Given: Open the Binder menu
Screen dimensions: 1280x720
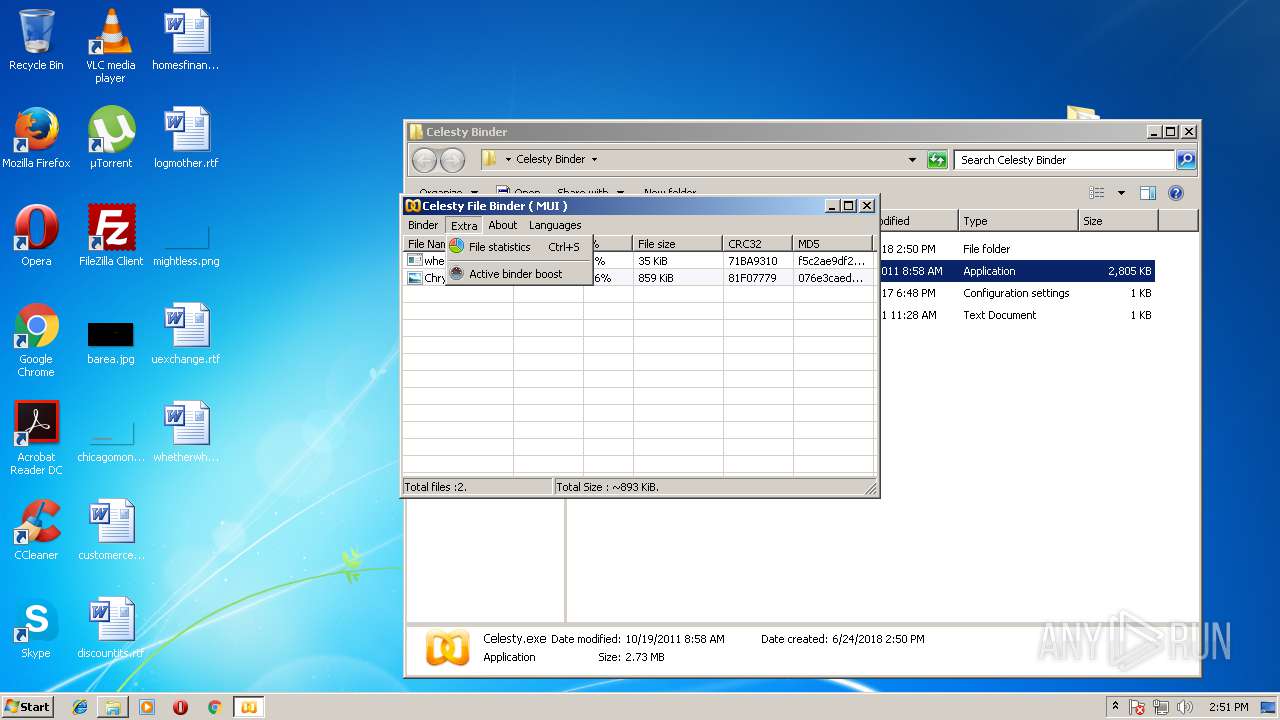Looking at the screenshot, I should click(423, 225).
